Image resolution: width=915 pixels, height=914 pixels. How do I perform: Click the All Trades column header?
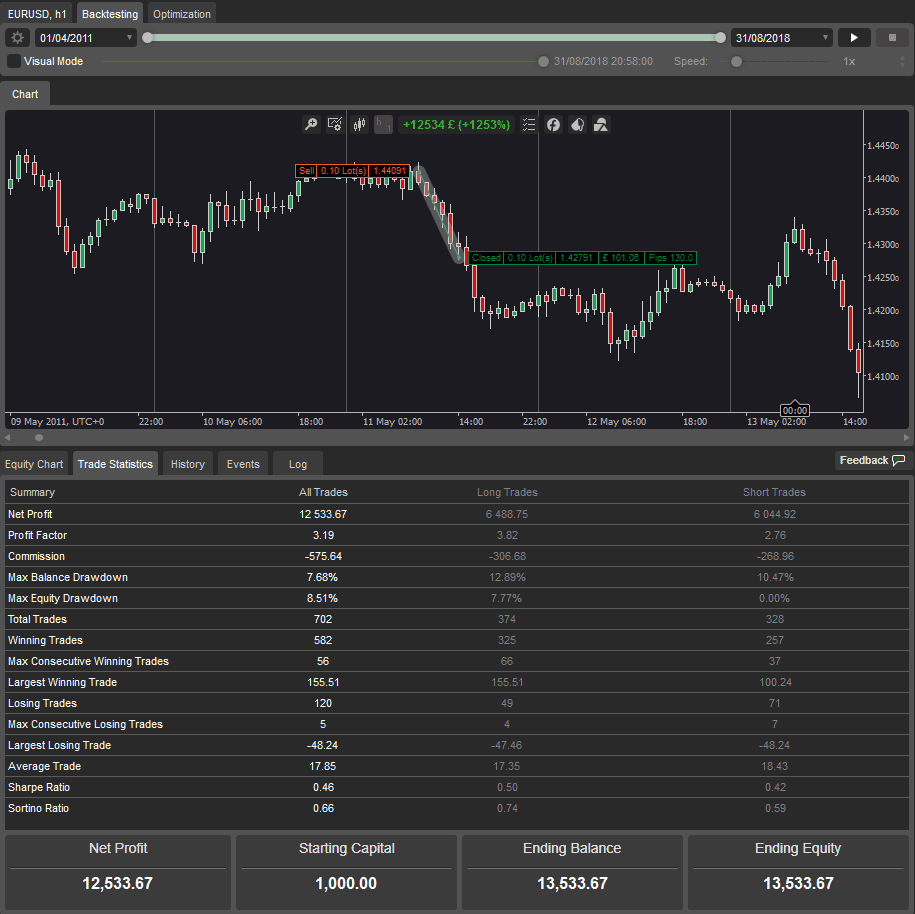tap(323, 492)
